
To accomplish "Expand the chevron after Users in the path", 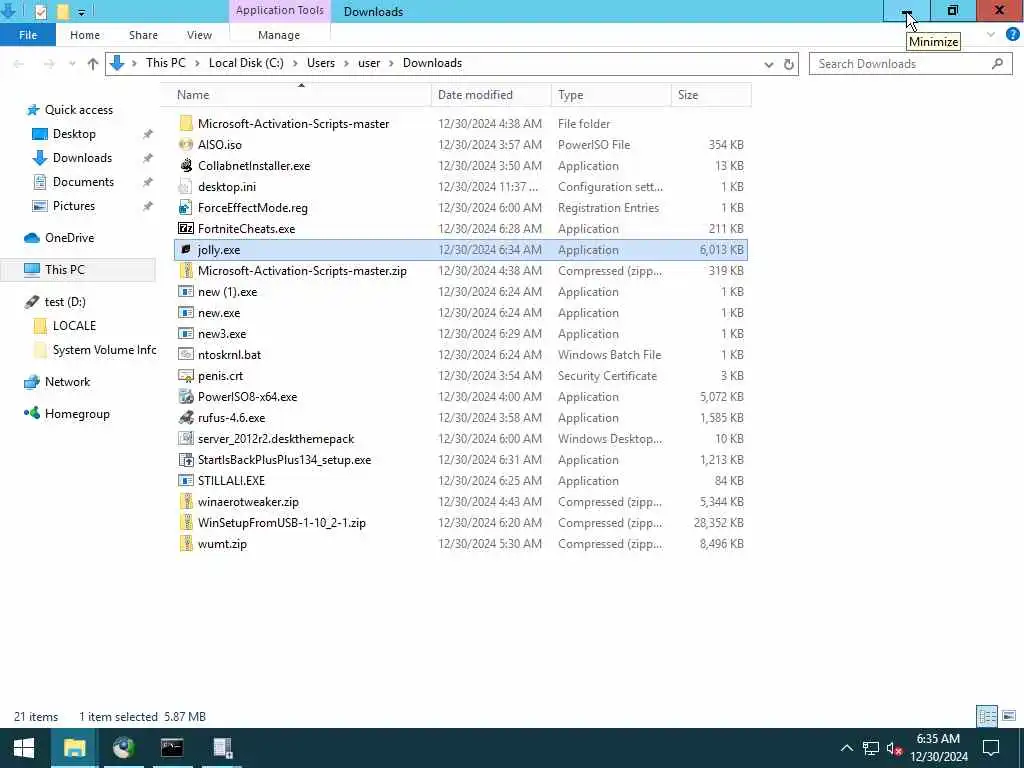I will click(346, 63).
